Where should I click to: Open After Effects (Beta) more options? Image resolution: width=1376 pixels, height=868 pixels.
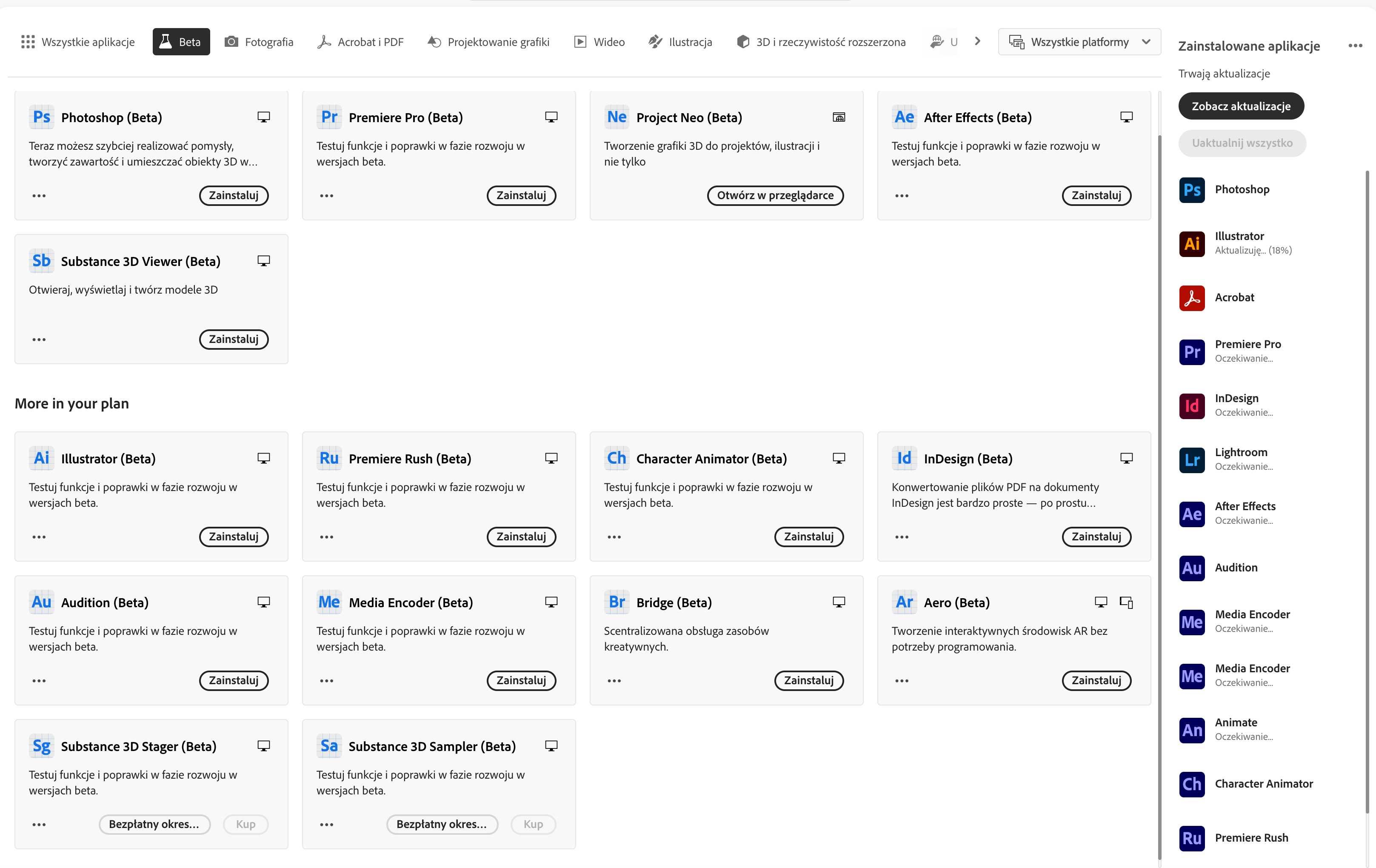click(x=902, y=195)
